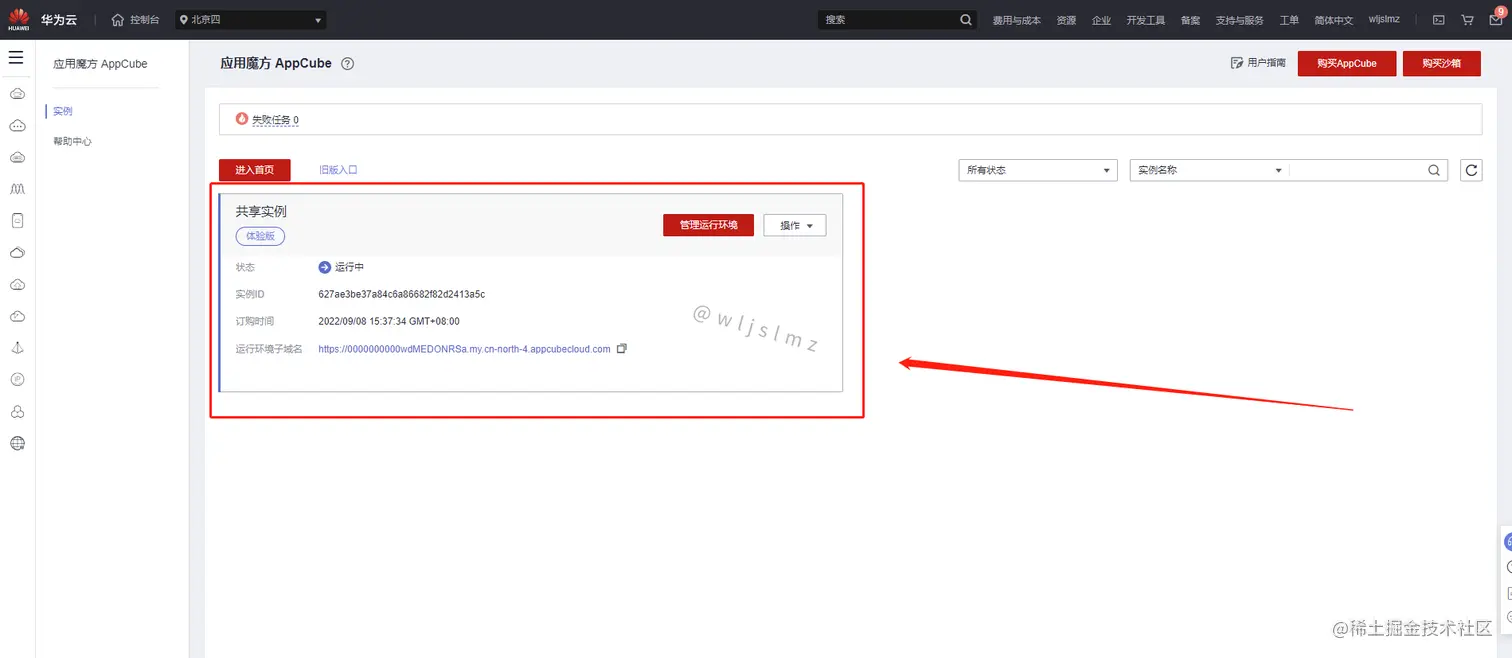Open the message mailbox with badge 9
The width and height of the screenshot is (1512, 658).
point(1496,19)
